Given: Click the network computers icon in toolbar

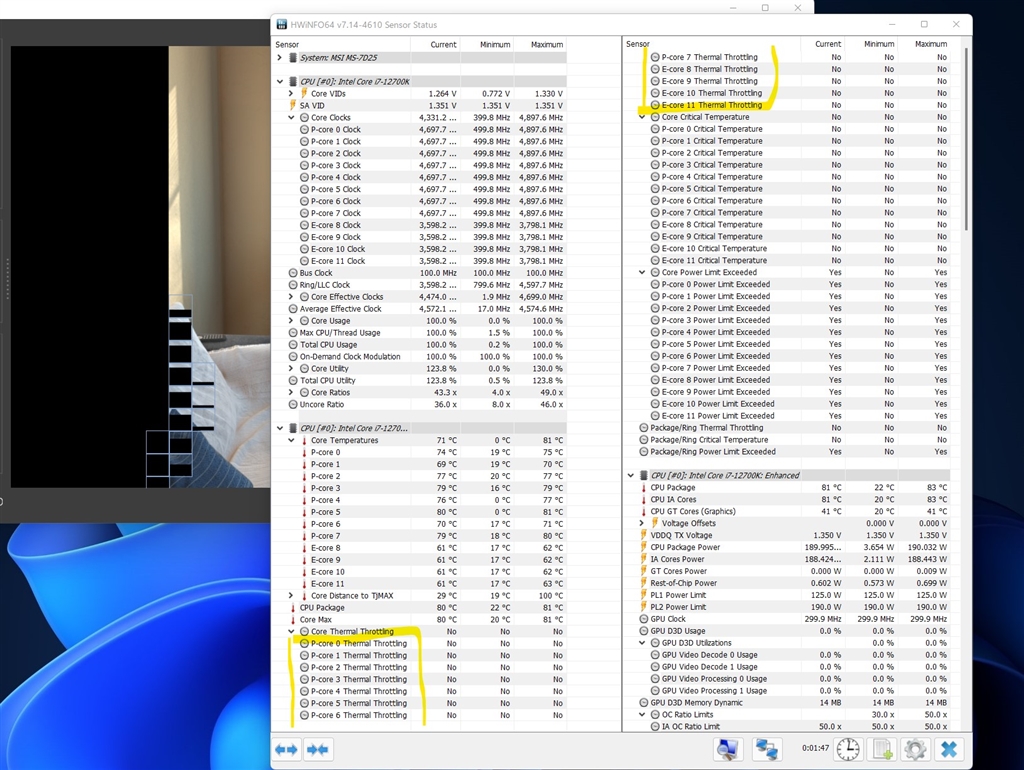Looking at the screenshot, I should click(766, 749).
